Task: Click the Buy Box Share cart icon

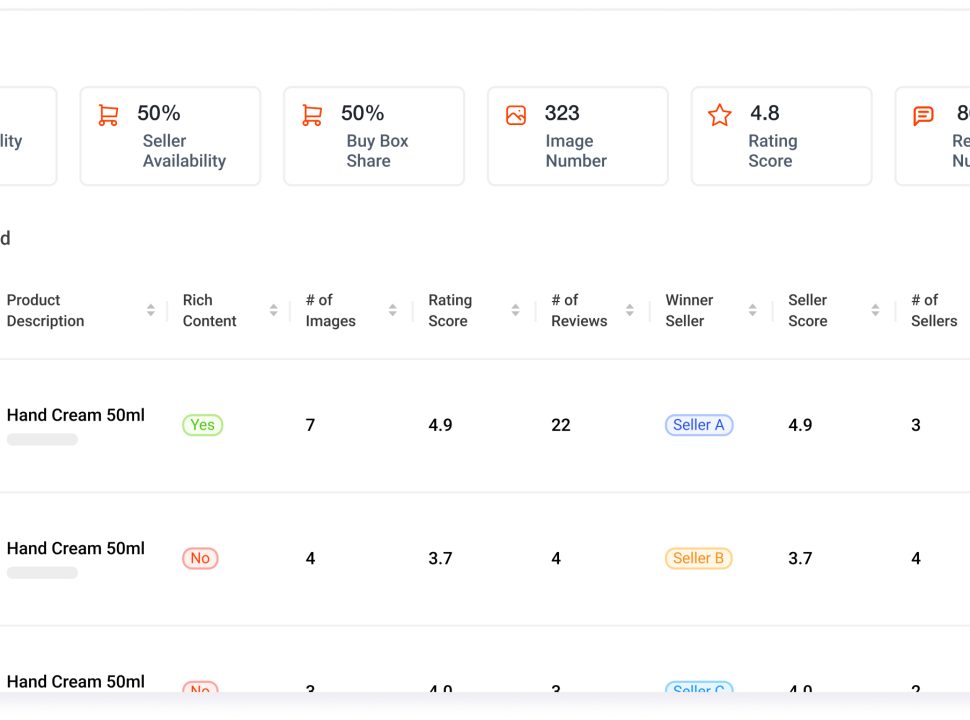Action: [312, 115]
